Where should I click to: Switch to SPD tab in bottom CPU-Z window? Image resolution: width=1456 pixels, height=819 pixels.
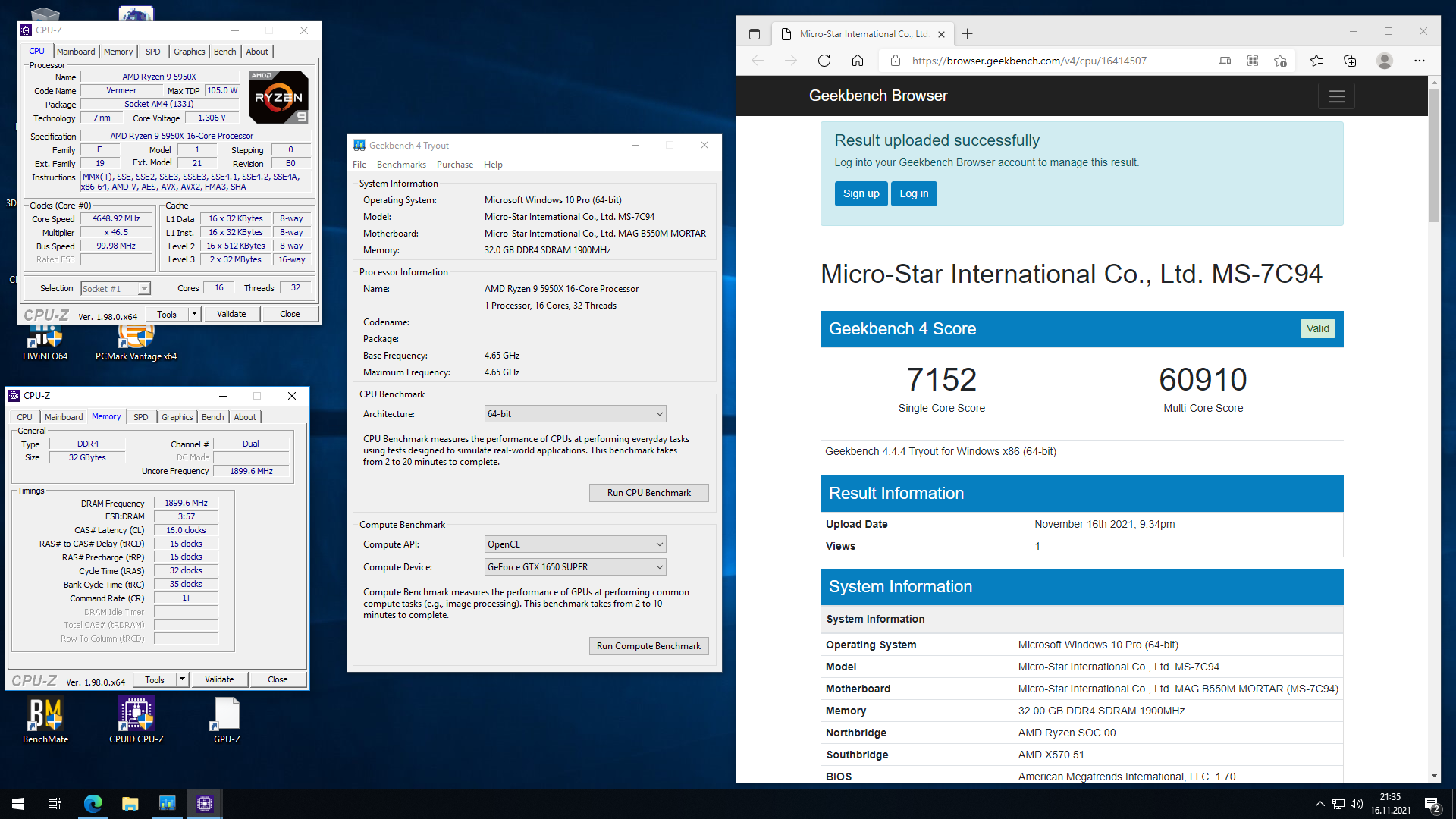(141, 417)
